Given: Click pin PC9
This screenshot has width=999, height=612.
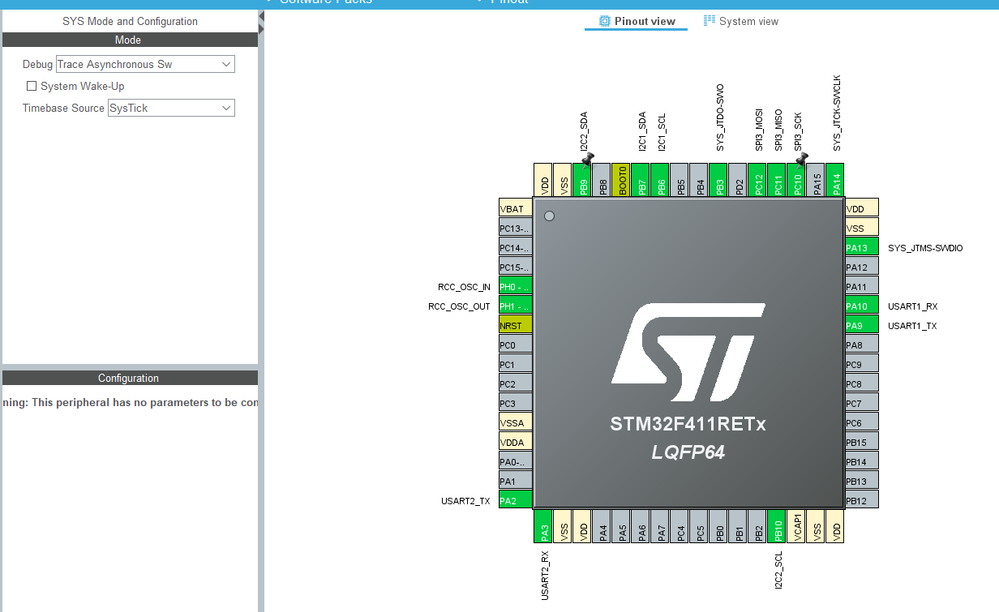Looking at the screenshot, I should coord(862,364).
